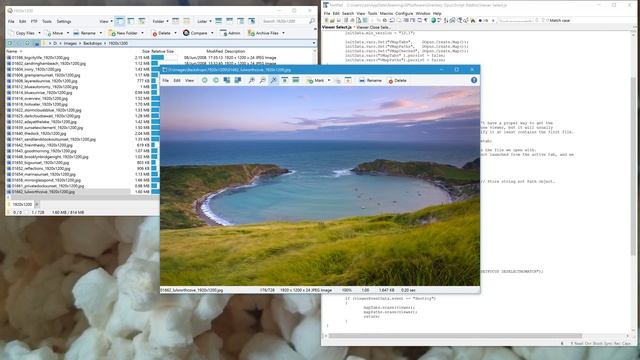Click the Archive Files toolbar button
Viewport: 640px width, 360px height.
[263, 33]
